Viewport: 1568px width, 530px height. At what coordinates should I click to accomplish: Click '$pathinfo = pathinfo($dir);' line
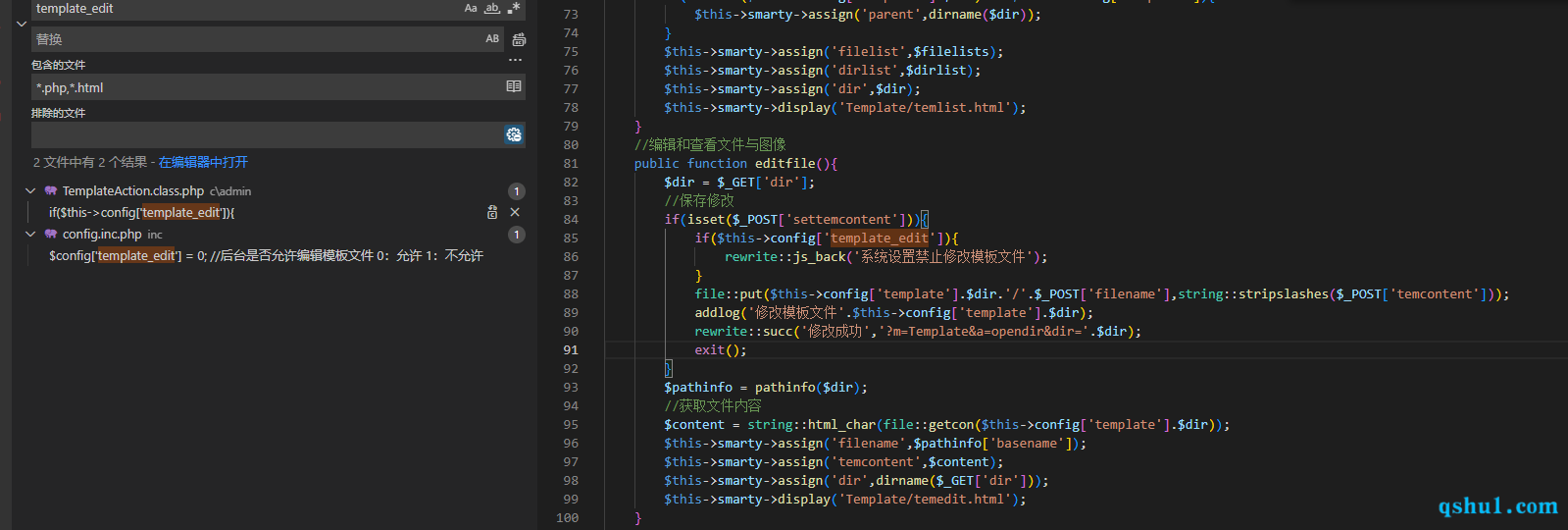click(766, 388)
